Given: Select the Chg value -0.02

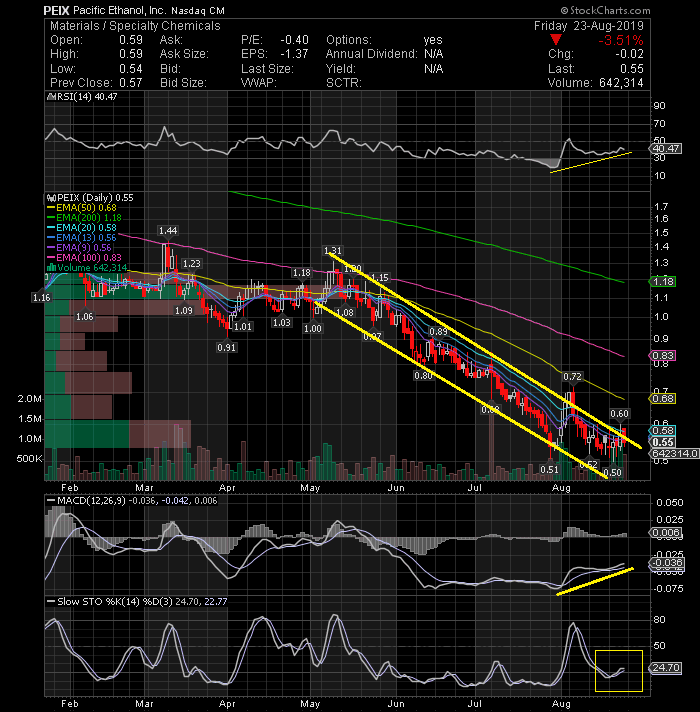Looking at the screenshot, I should (629, 54).
